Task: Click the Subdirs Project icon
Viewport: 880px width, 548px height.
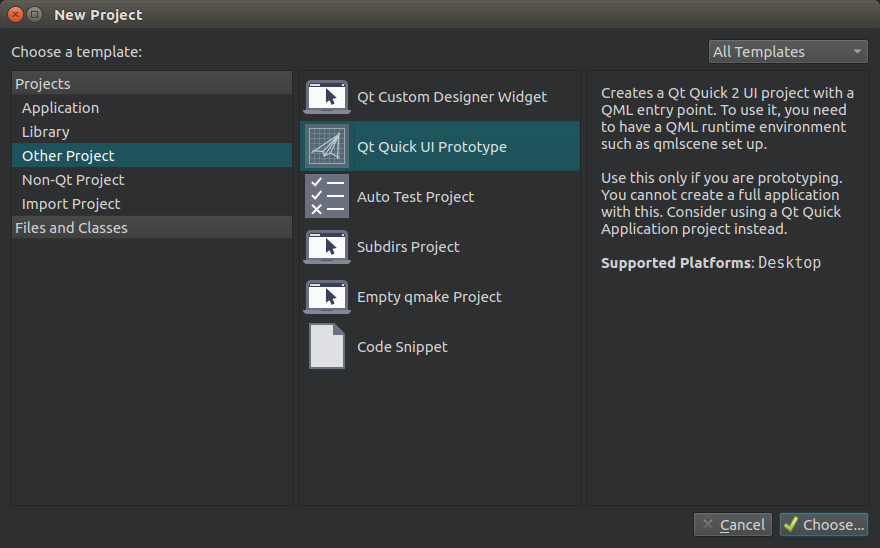Action: 327,246
